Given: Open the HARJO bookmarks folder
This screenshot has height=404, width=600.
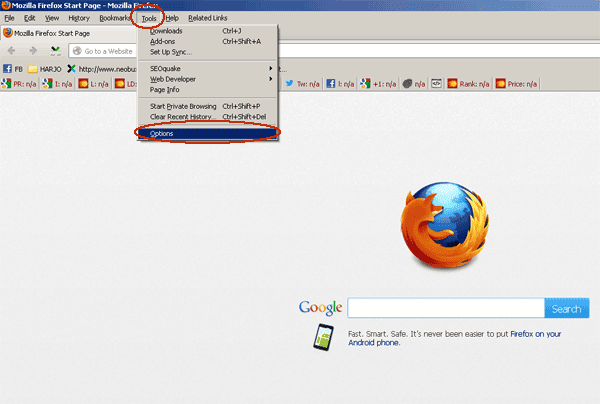Looking at the screenshot, I should click(45, 69).
